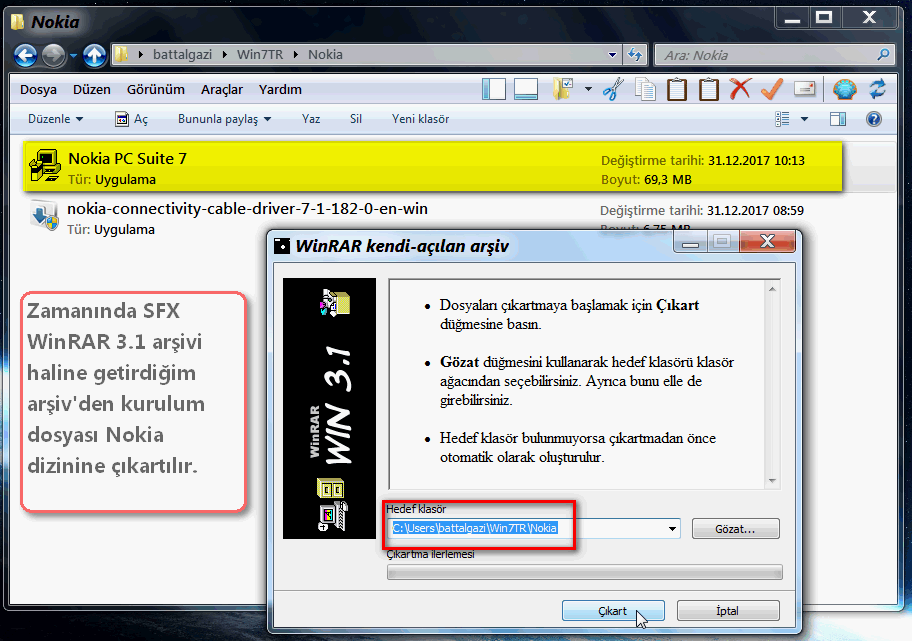The height and width of the screenshot is (641, 912).
Task: Expand the breadcrumb arrow after battalgazi
Action: point(225,55)
